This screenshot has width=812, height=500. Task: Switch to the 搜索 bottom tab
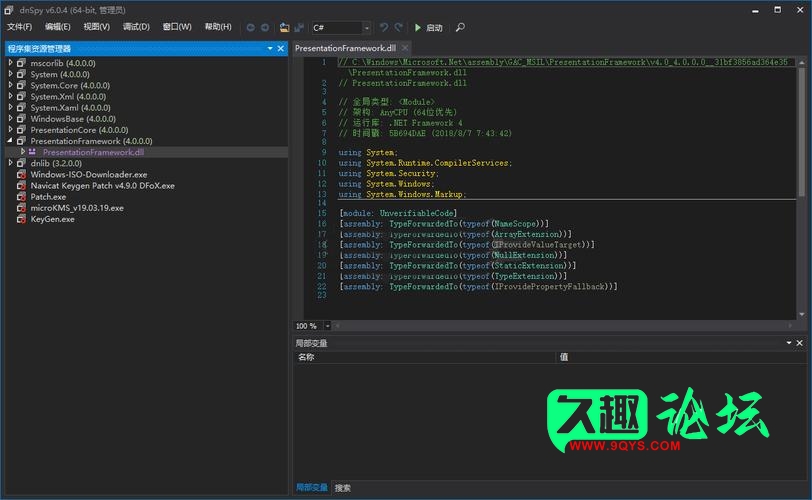(342, 488)
